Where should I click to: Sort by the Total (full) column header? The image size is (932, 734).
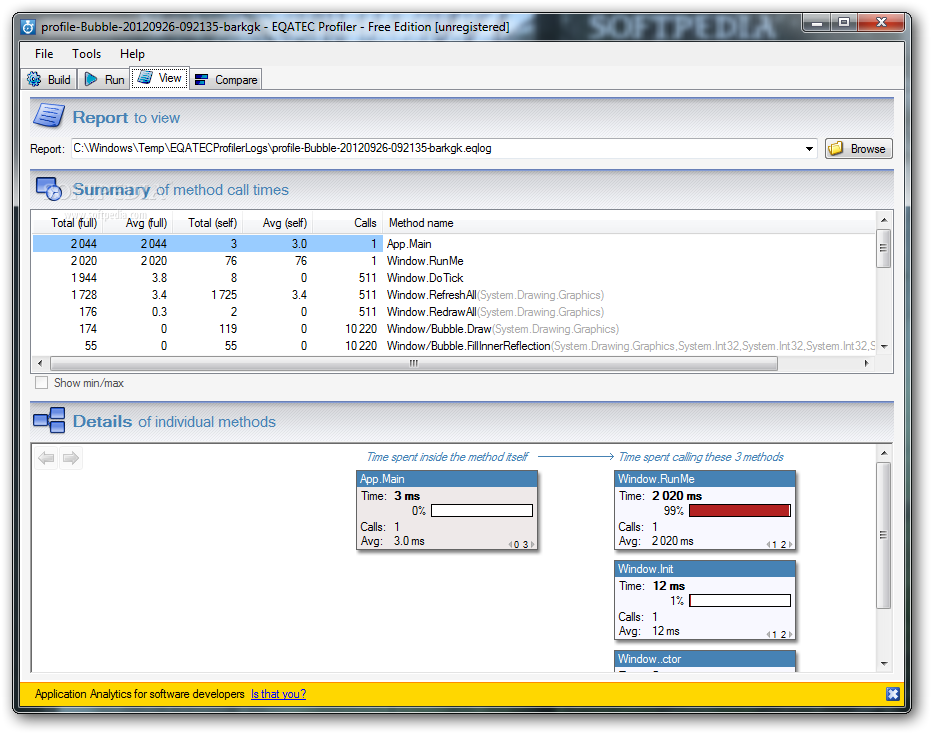point(68,223)
